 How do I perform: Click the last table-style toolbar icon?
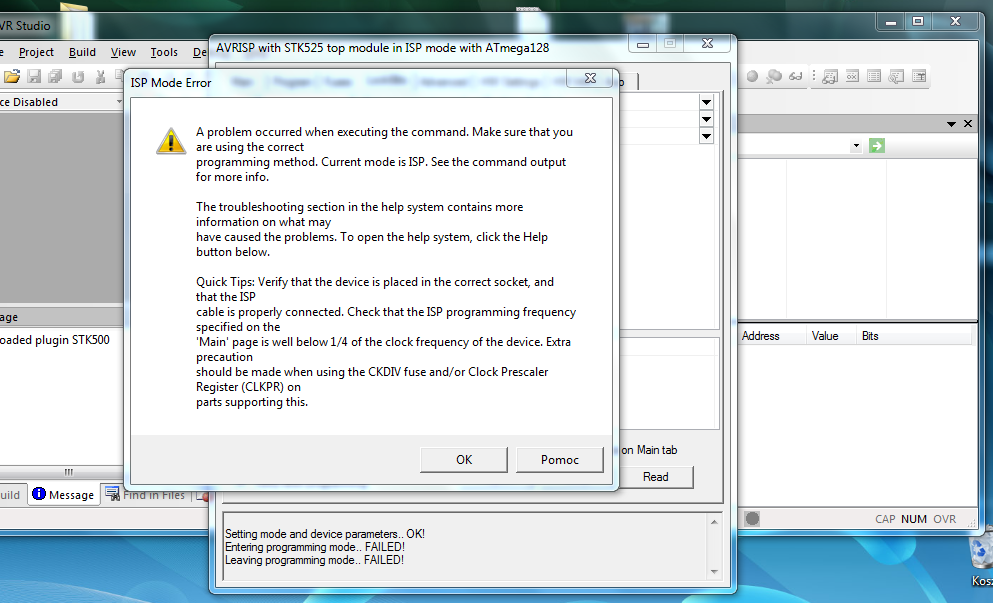point(919,76)
